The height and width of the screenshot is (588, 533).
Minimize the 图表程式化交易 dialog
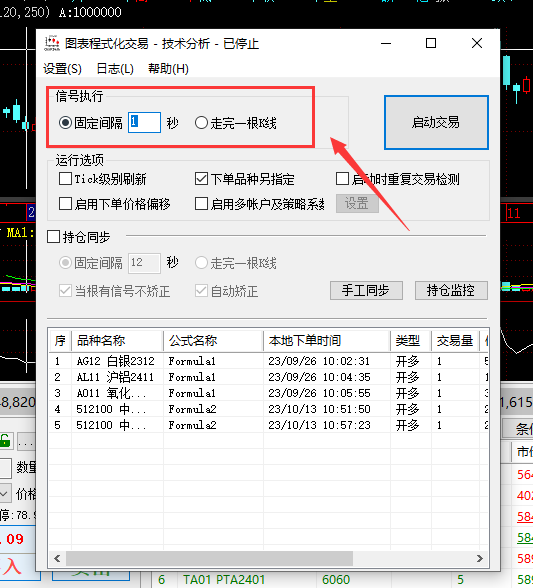click(386, 44)
